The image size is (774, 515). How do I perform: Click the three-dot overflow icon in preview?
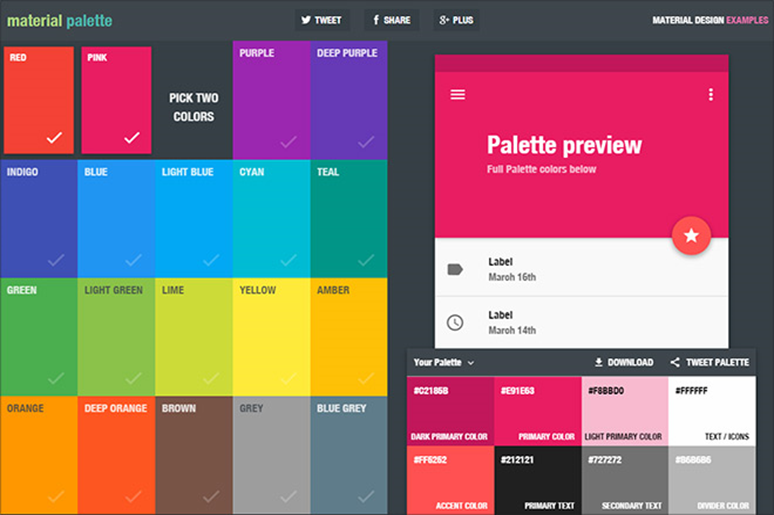(x=711, y=94)
